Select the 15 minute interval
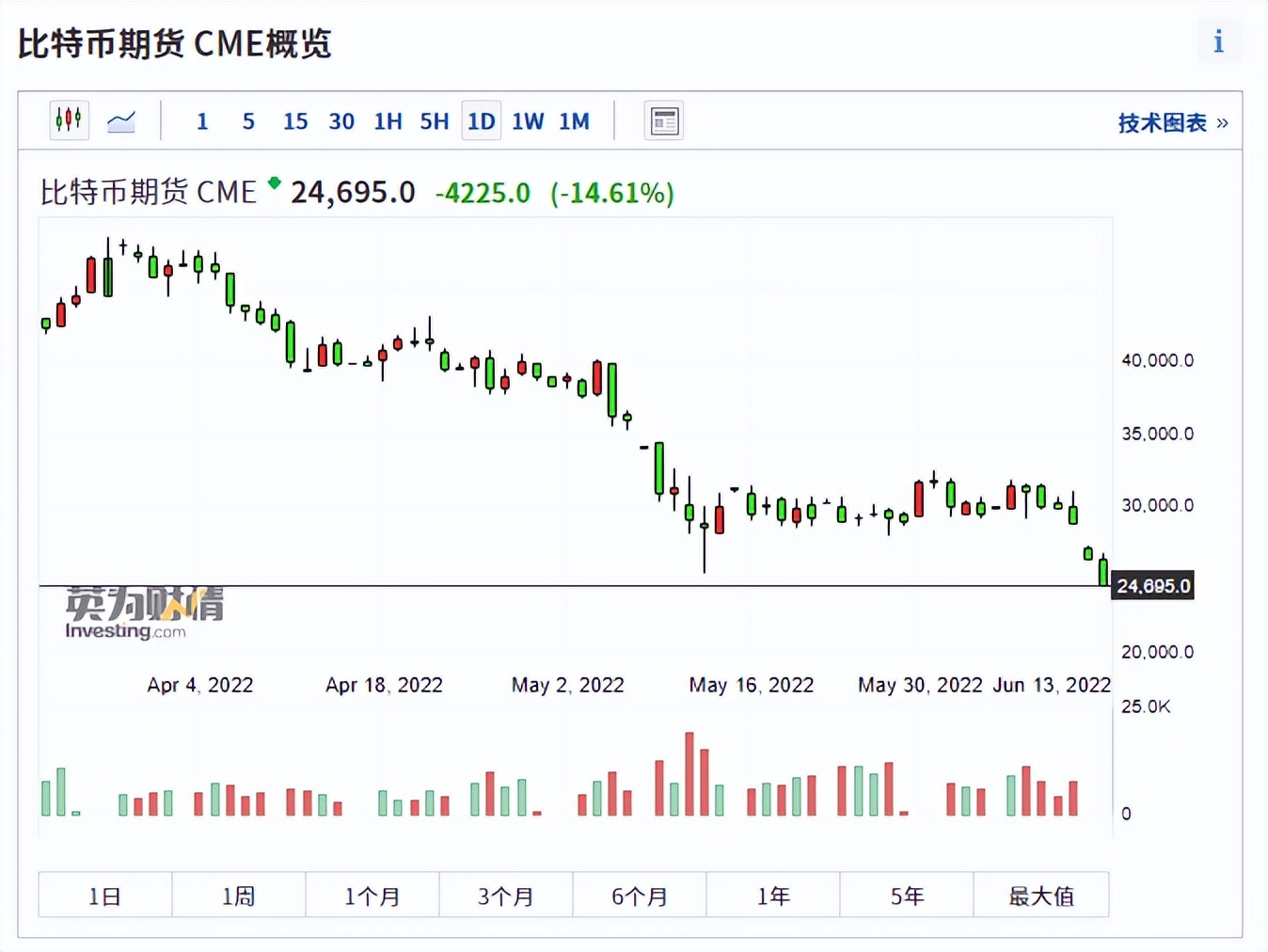The image size is (1268, 952). (x=295, y=121)
